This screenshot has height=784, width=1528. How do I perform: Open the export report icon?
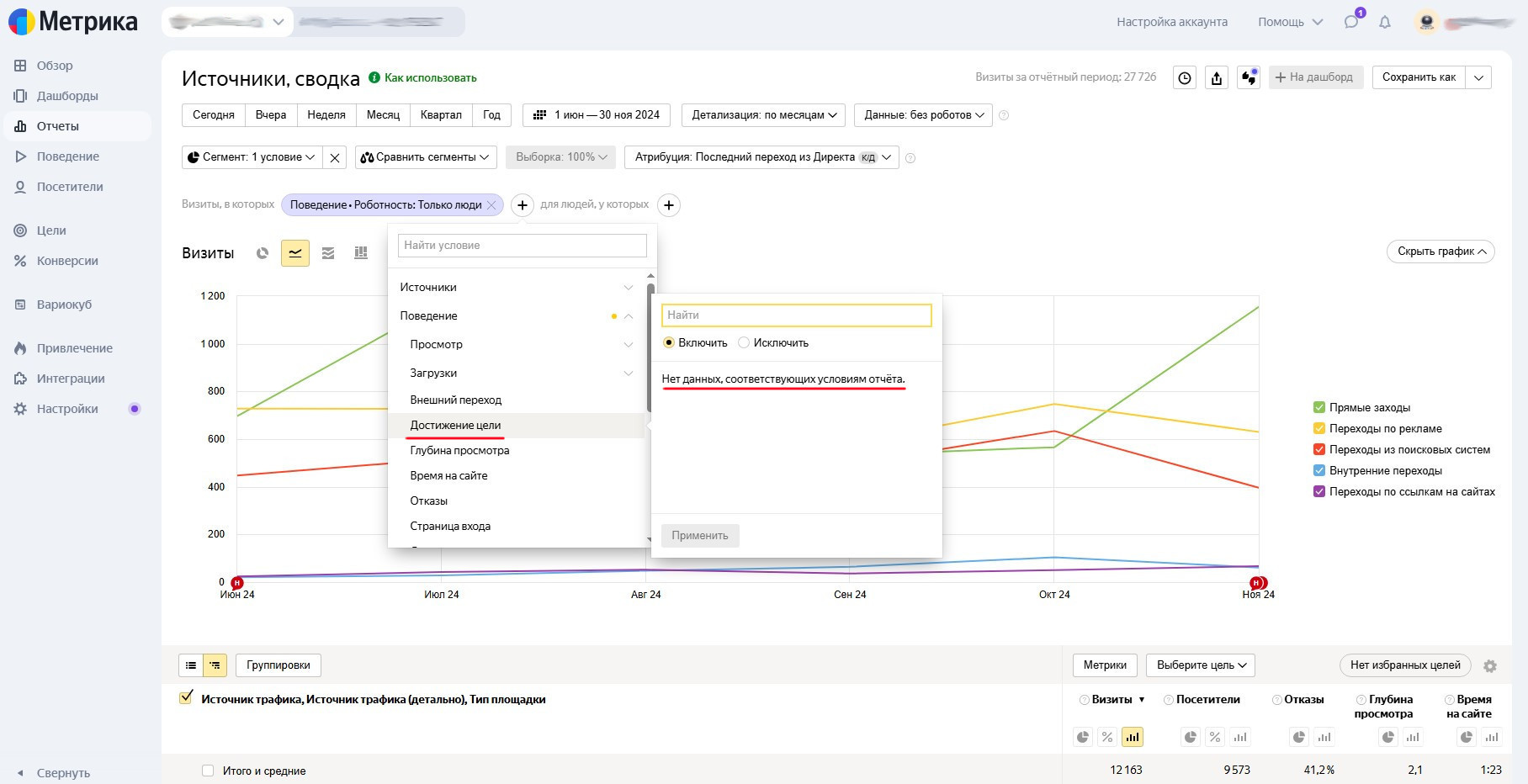pos(1217,78)
